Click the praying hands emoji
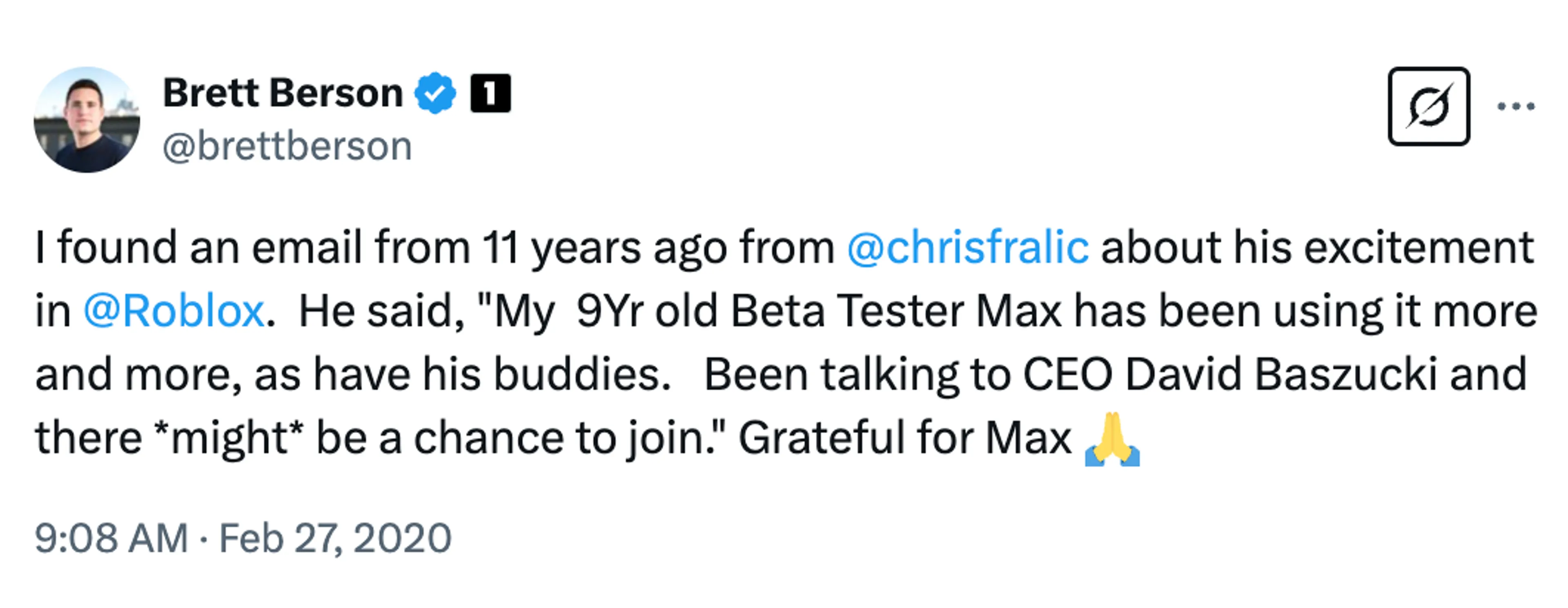Image resolution: width=1568 pixels, height=608 pixels. point(1112,439)
